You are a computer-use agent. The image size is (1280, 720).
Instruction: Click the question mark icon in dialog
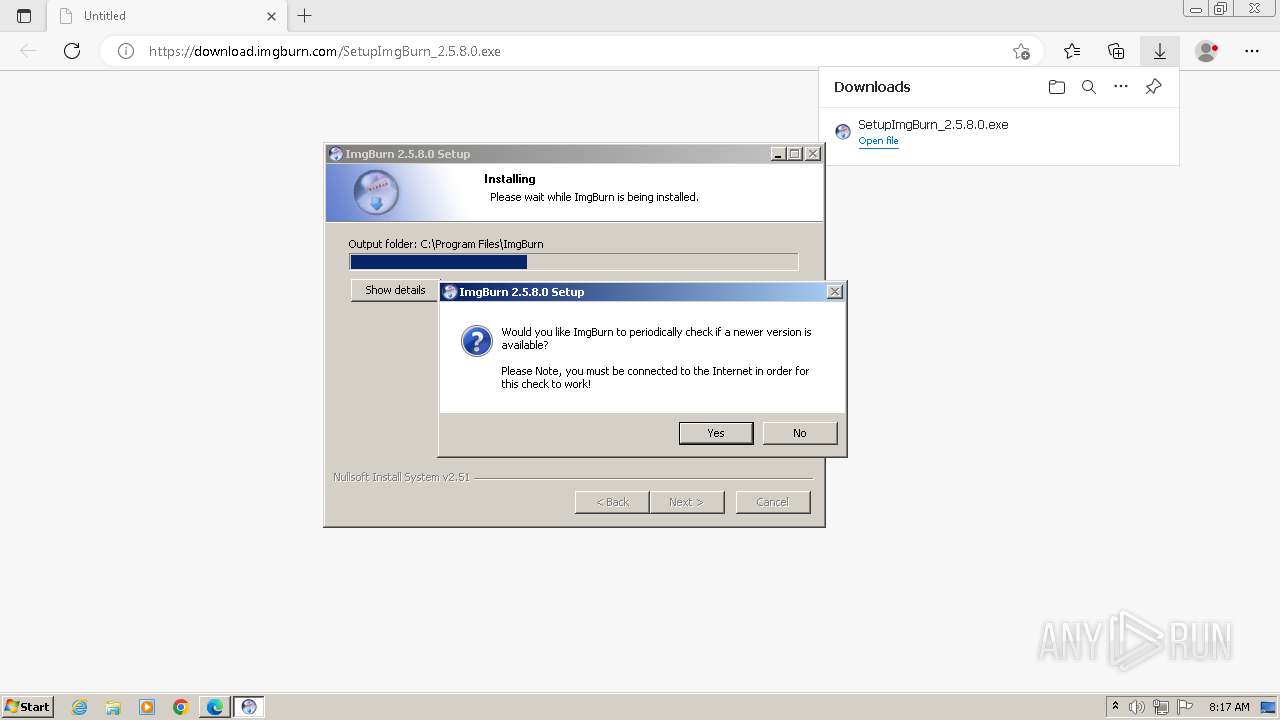[477, 341]
